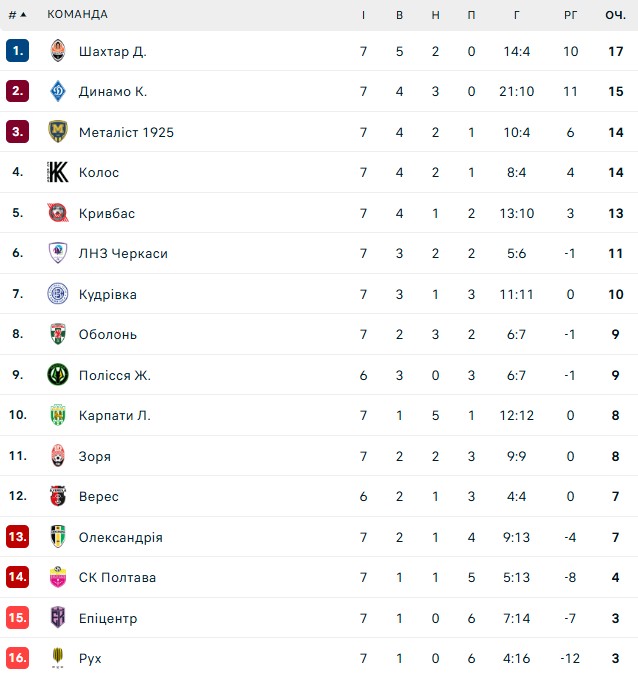
Task: Click the Dynamo K. club crest
Action: [x=58, y=92]
